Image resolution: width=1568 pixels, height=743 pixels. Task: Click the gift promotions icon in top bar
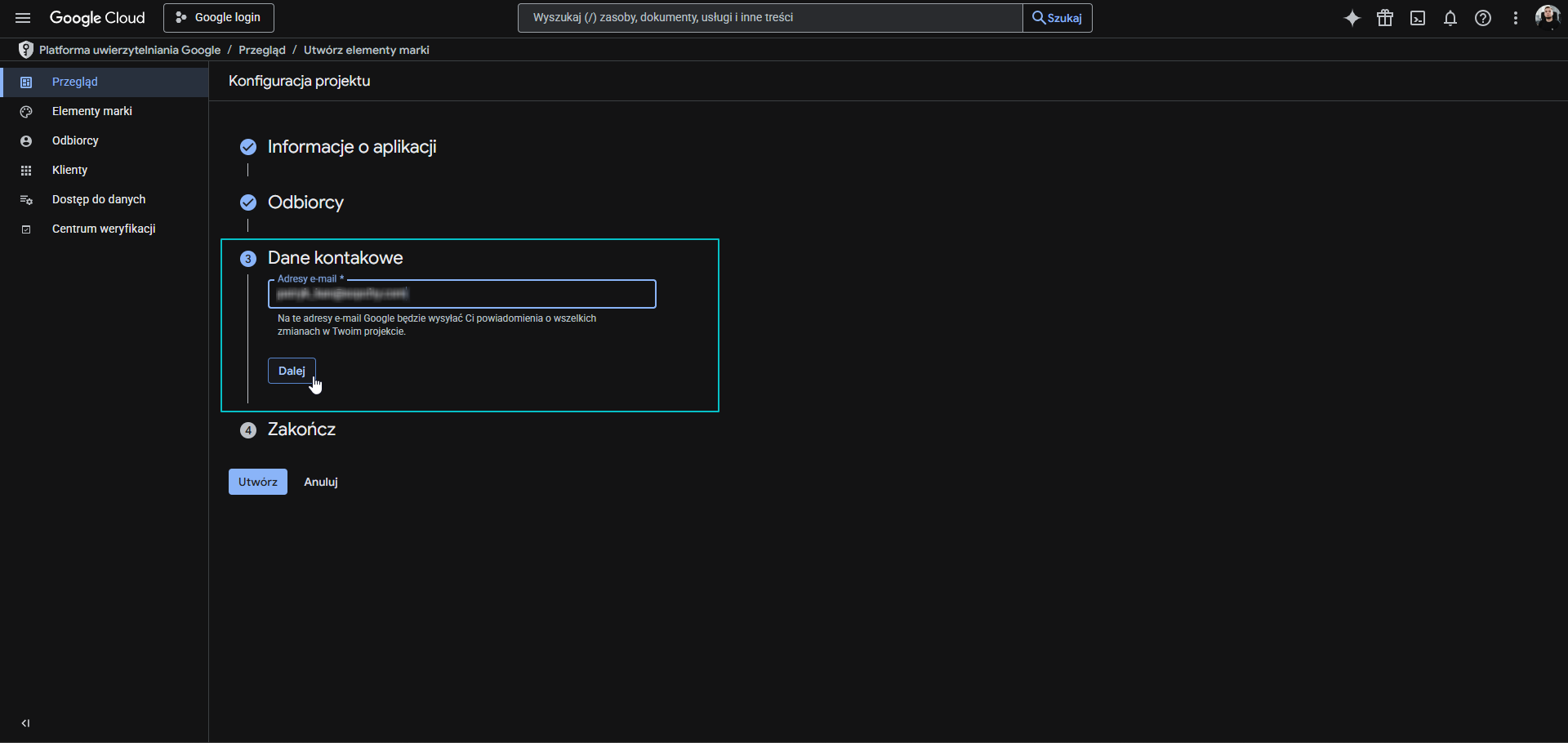pyautogui.click(x=1384, y=17)
